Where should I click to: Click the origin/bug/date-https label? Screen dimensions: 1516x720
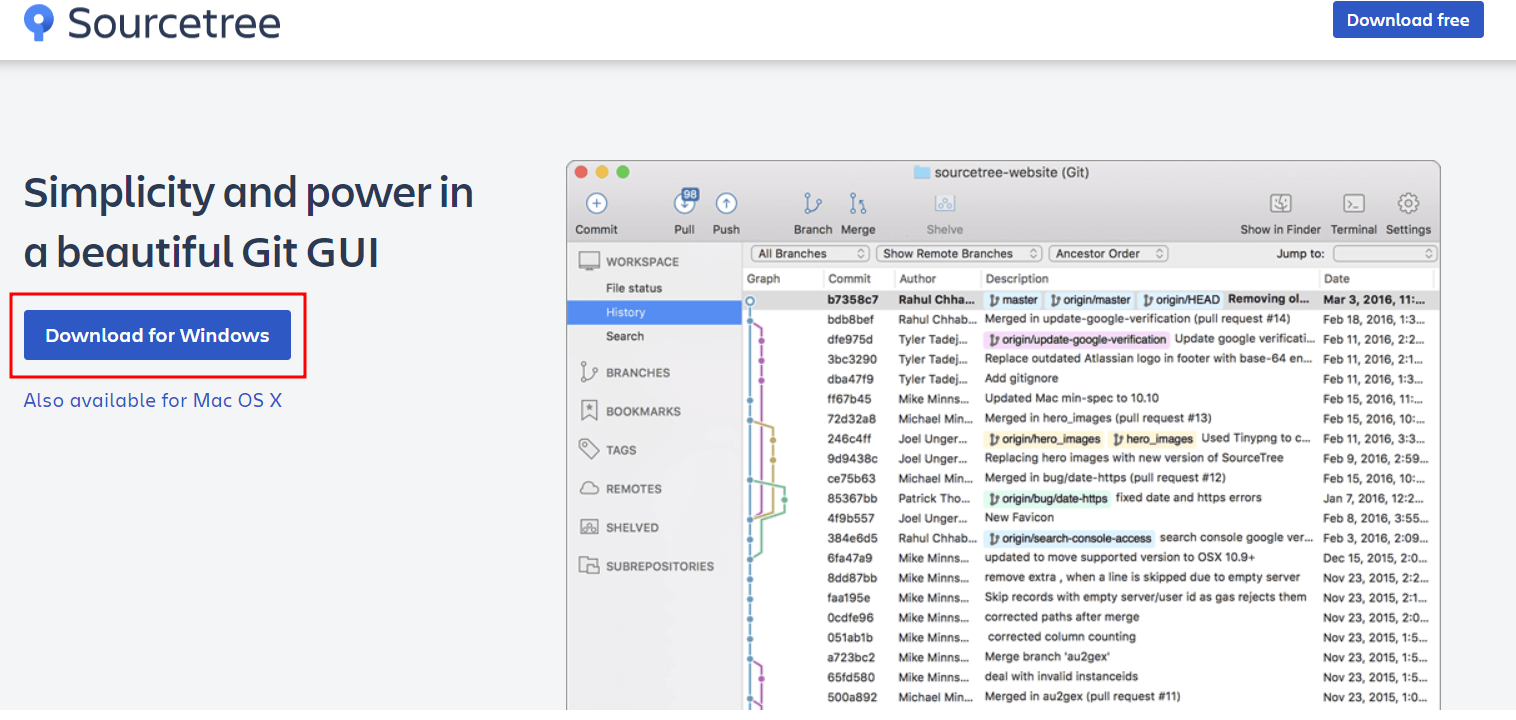tap(1048, 498)
